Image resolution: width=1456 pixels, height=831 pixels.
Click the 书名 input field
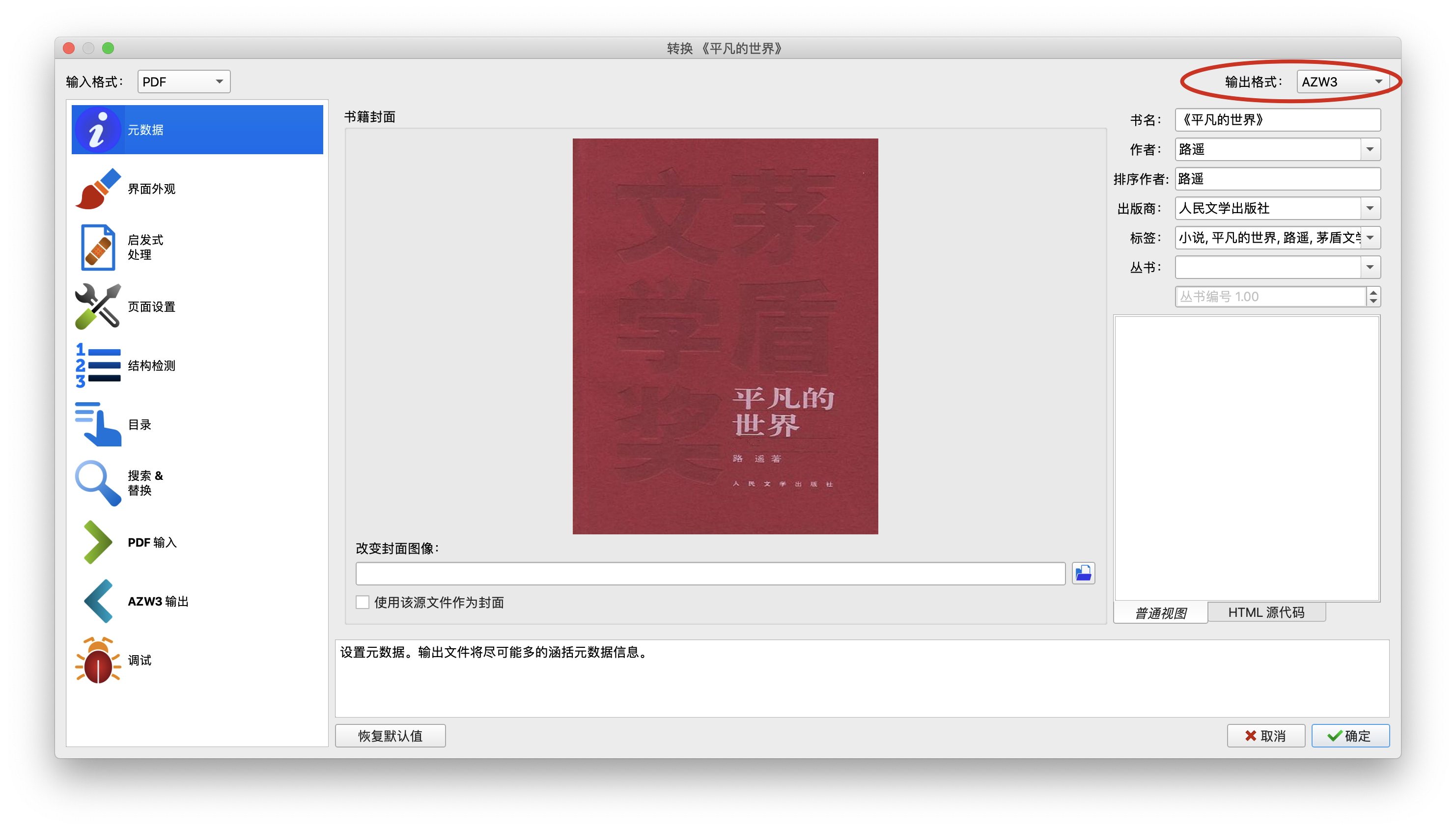coord(1277,120)
